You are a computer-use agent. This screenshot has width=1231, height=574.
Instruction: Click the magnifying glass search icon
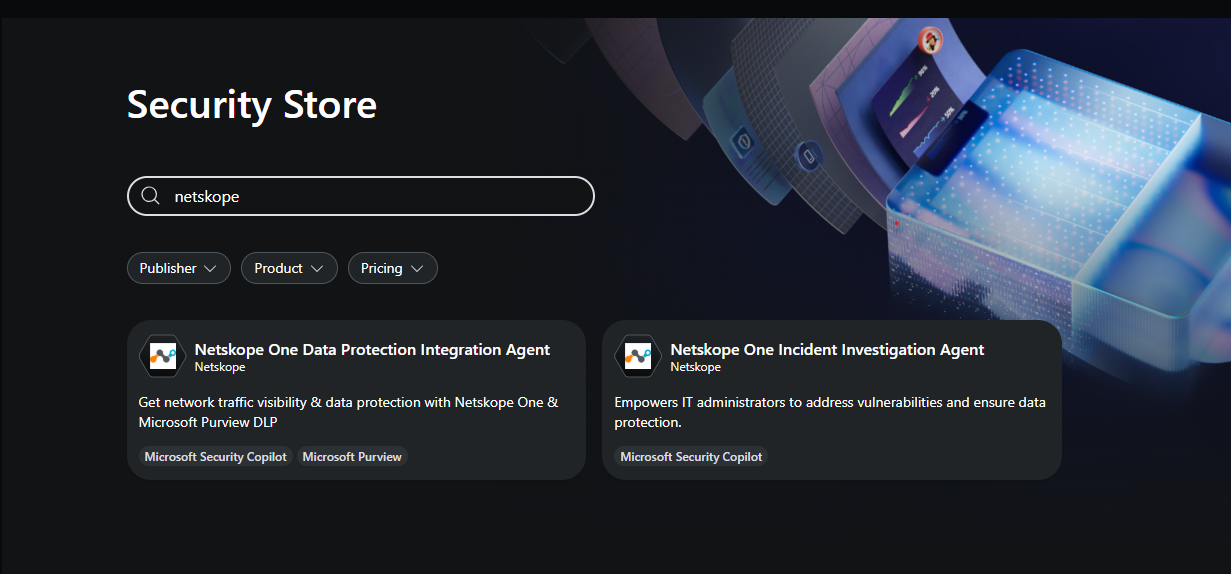(150, 196)
